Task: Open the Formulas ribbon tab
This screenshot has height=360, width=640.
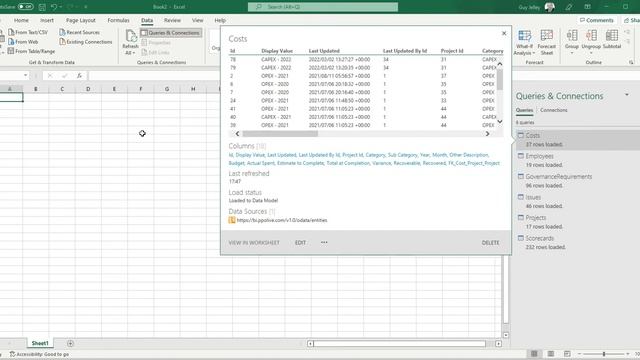Action: pos(118,20)
